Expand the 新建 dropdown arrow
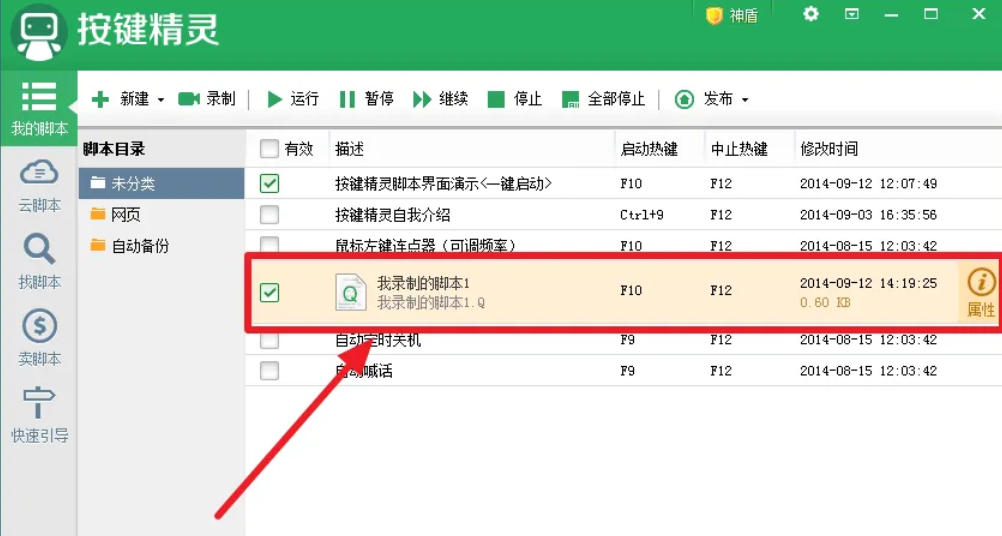The height and width of the screenshot is (536, 1002). (161, 100)
